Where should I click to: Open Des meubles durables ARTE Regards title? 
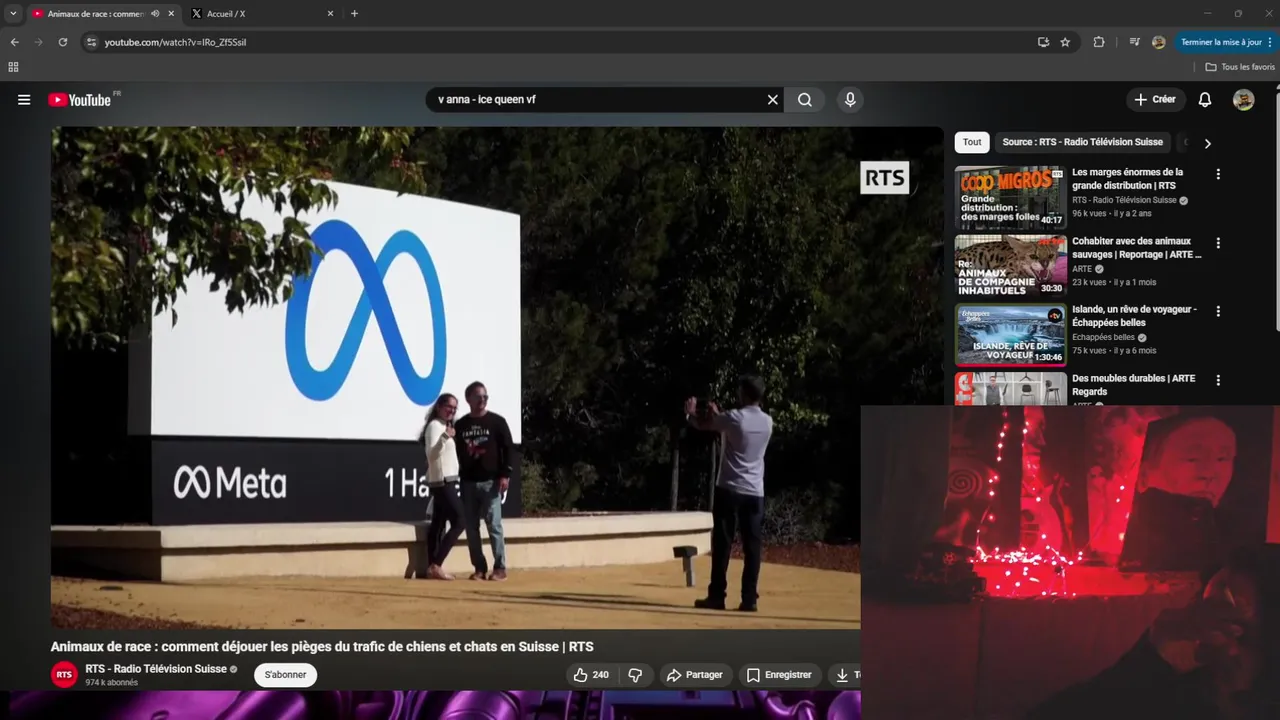coord(1133,385)
